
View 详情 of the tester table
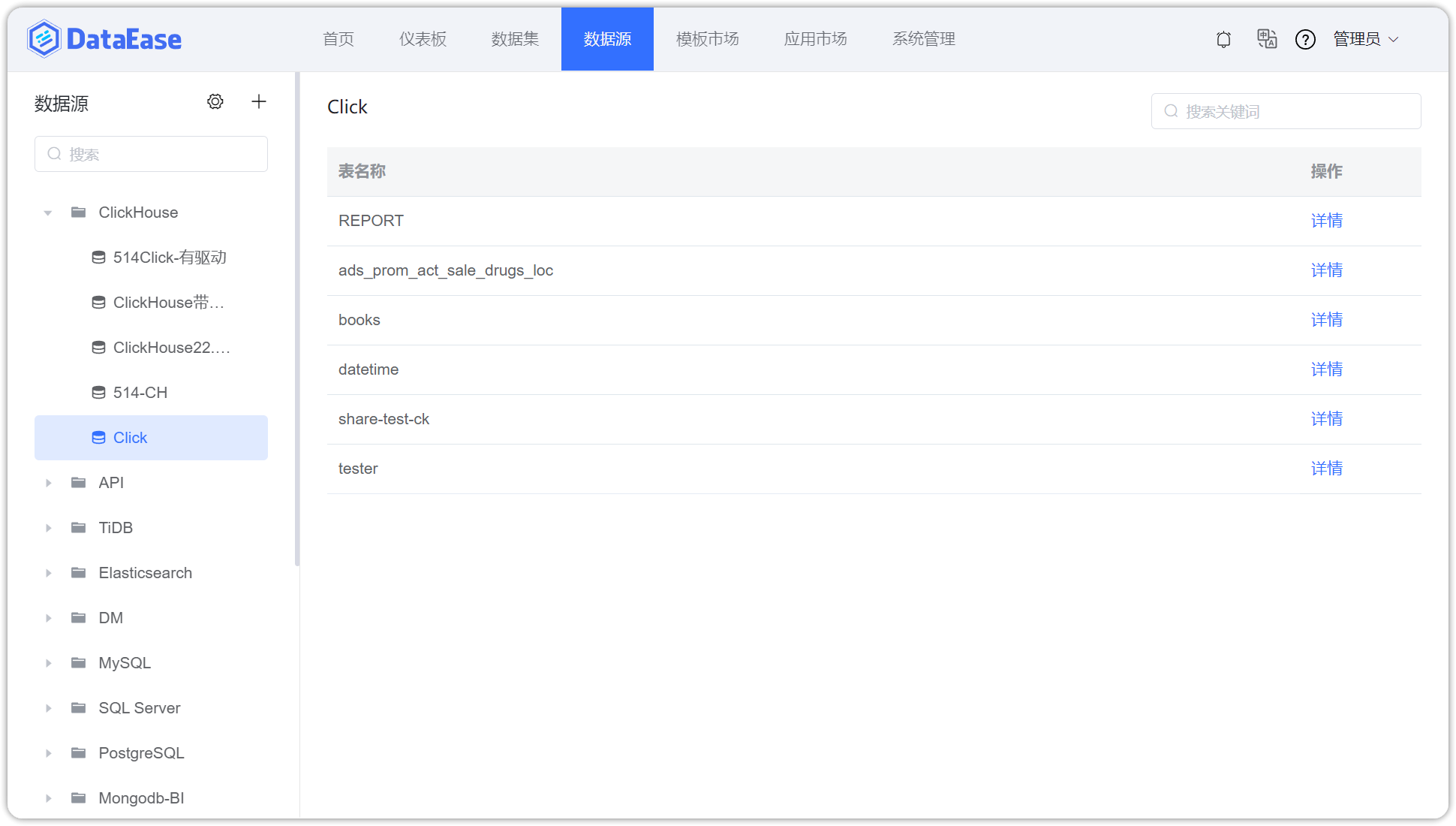(x=1326, y=468)
